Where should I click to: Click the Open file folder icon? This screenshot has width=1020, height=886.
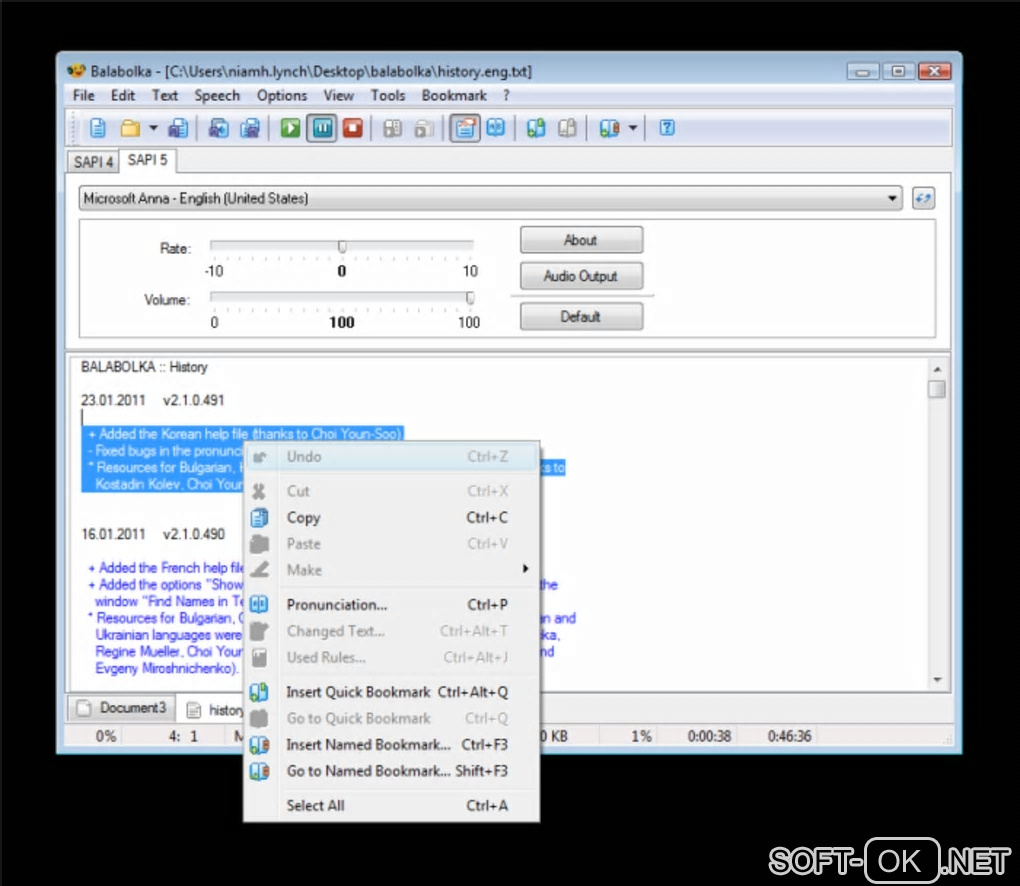[130, 128]
